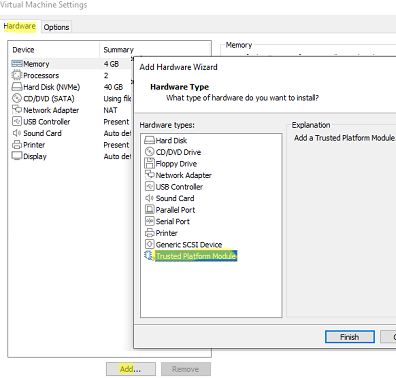Switch to the Options tab
This screenshot has height=378, width=396.
tap(56, 27)
